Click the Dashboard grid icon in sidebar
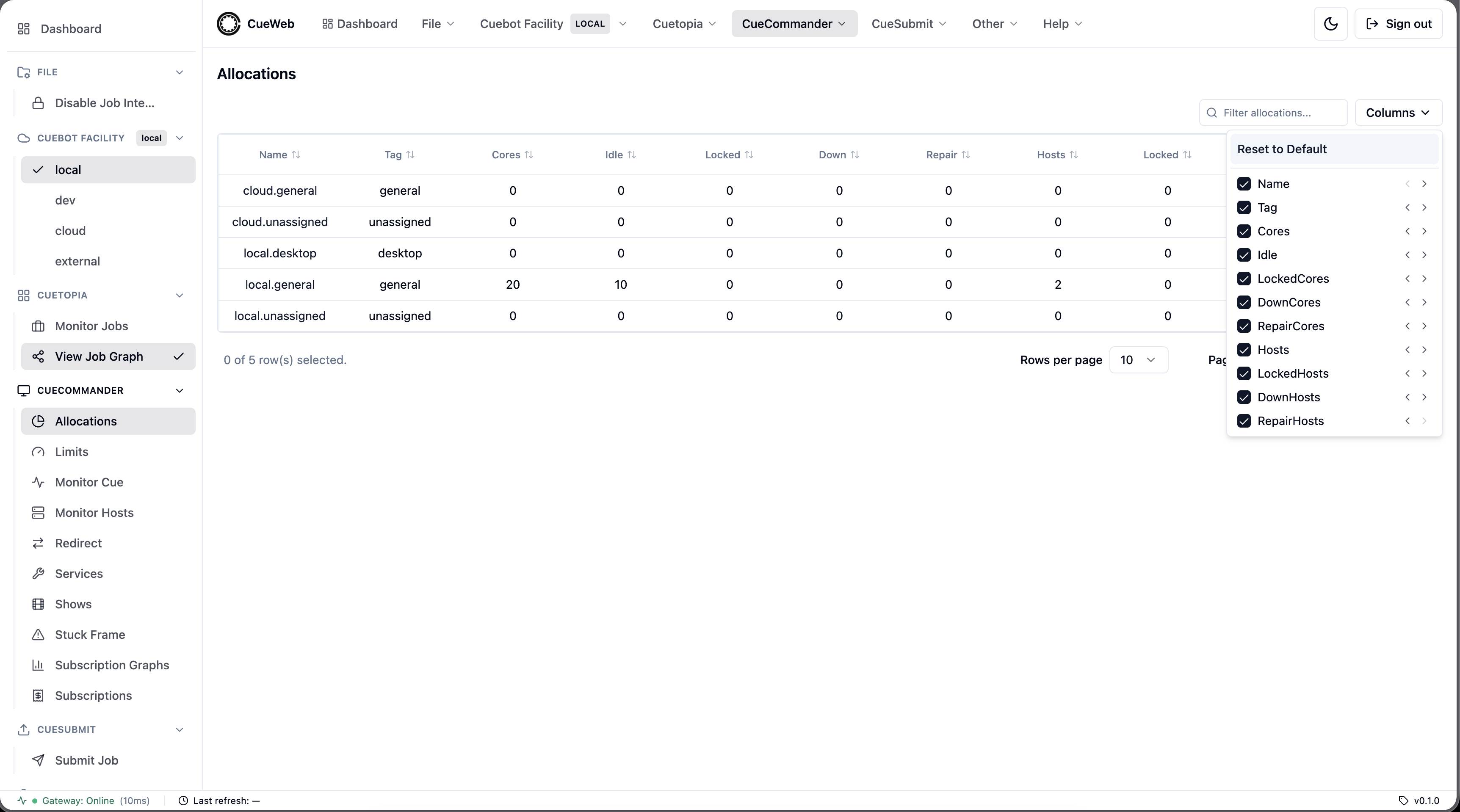This screenshot has width=1460, height=812. coord(24,29)
